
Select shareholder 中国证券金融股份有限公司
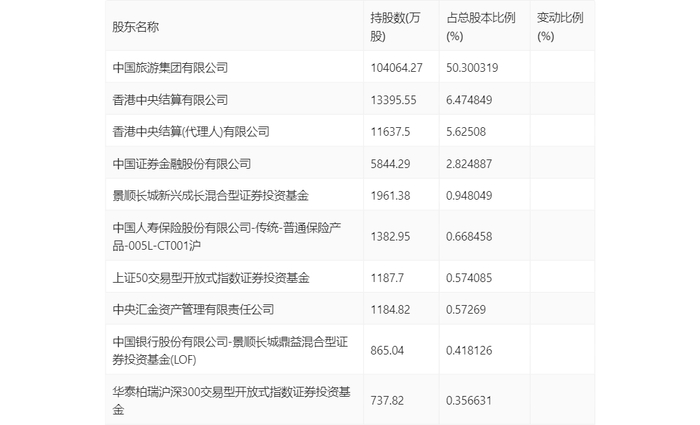(x=182, y=164)
